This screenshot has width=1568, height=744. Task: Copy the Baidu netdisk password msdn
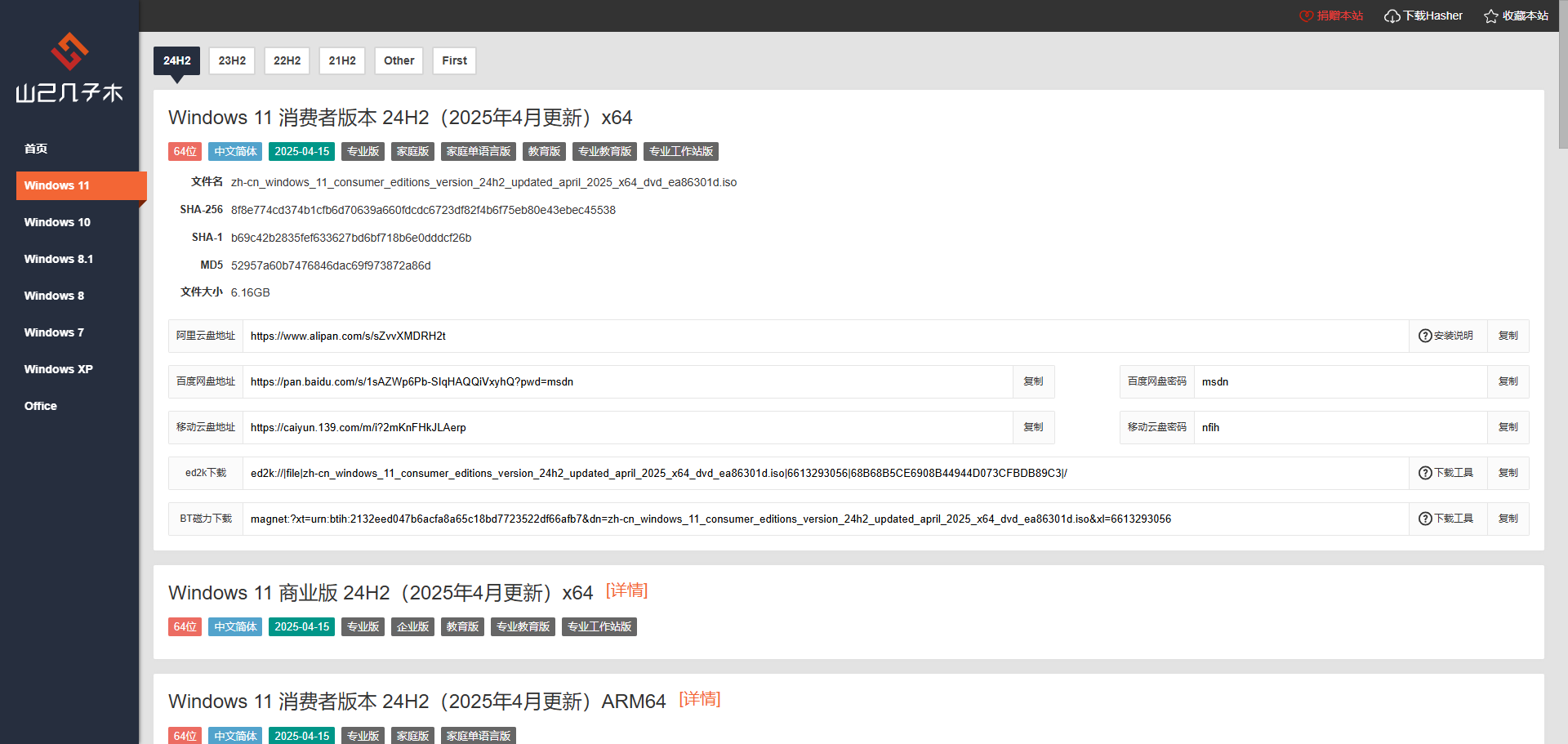(1508, 381)
